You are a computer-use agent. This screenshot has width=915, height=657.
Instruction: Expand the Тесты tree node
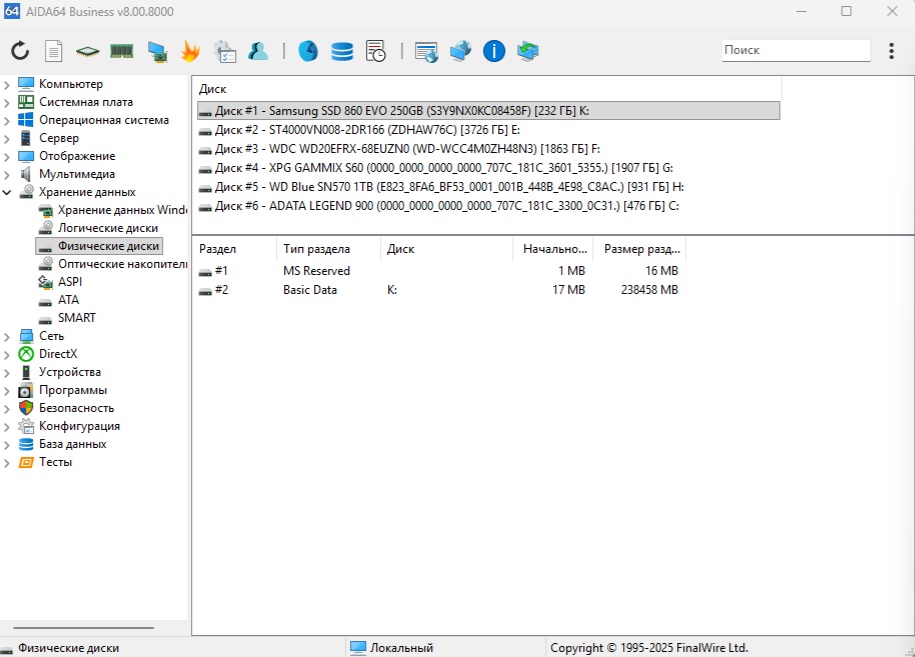[7, 463]
